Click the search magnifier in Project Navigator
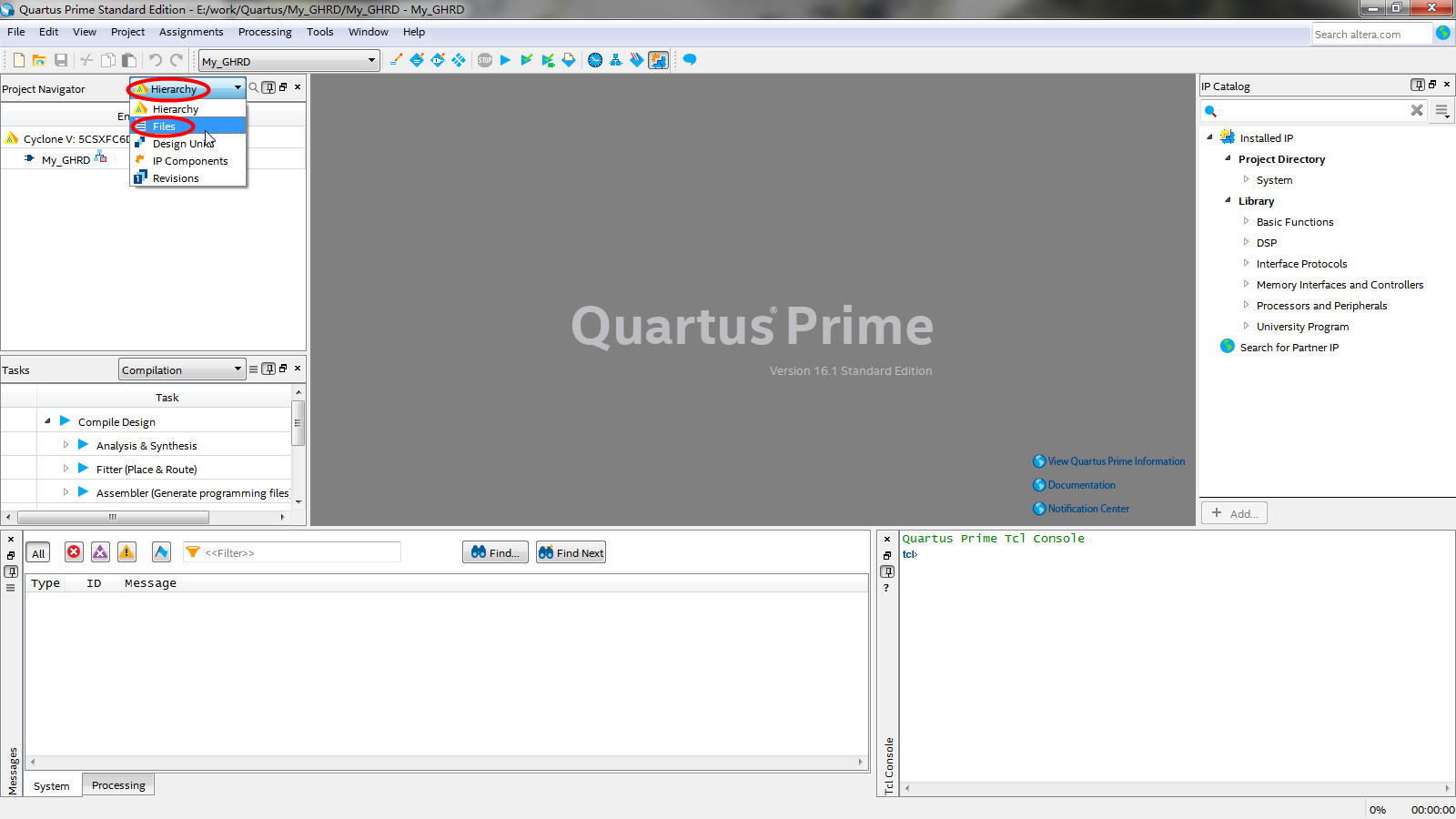Screen dimensions: 1456x819 pos(254,87)
